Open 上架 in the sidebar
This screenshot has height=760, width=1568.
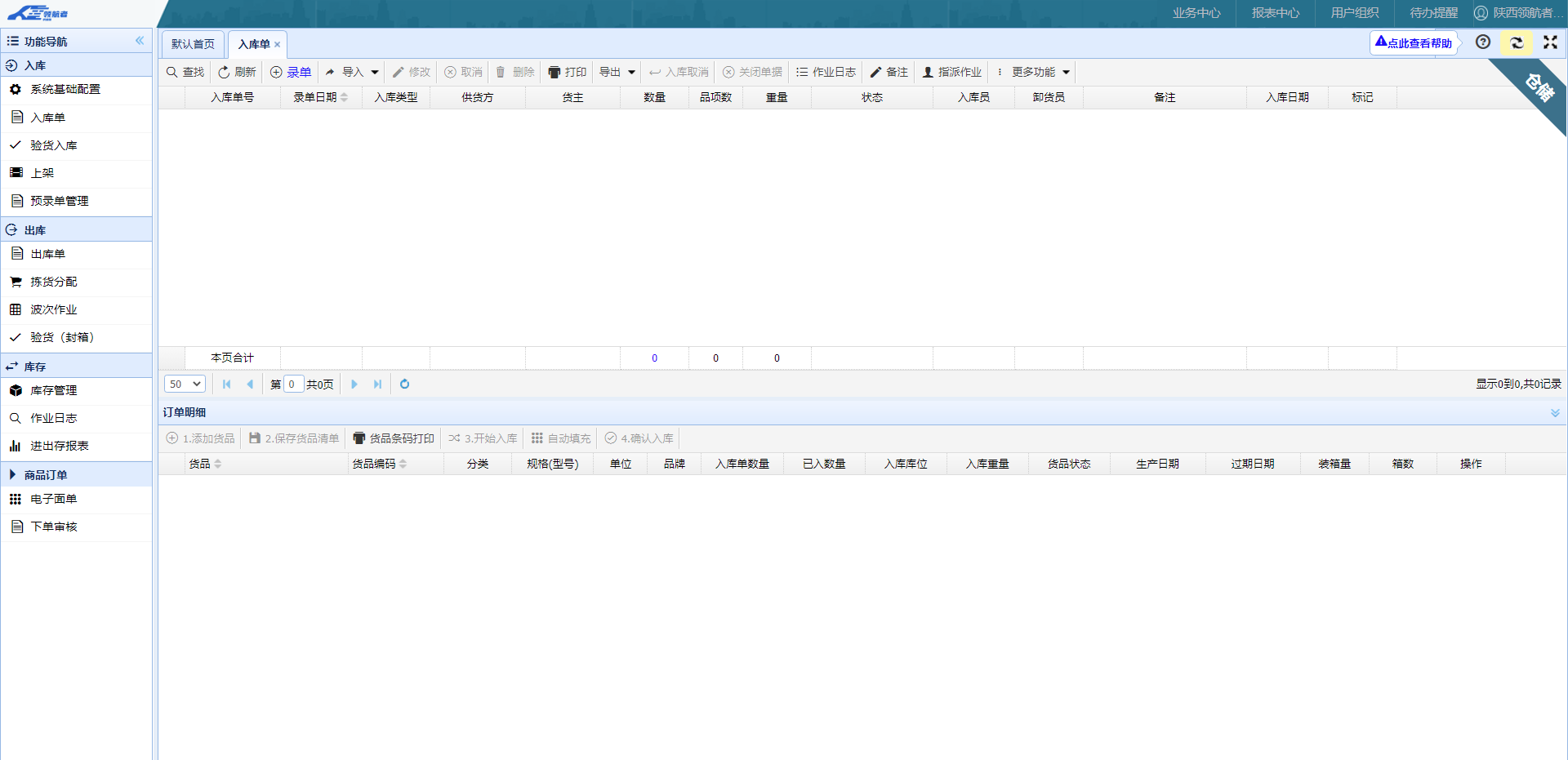pos(76,173)
